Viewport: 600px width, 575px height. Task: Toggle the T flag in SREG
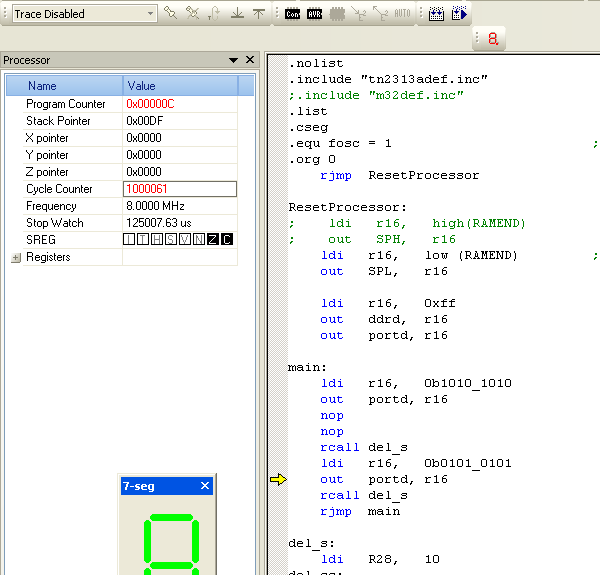click(x=143, y=240)
